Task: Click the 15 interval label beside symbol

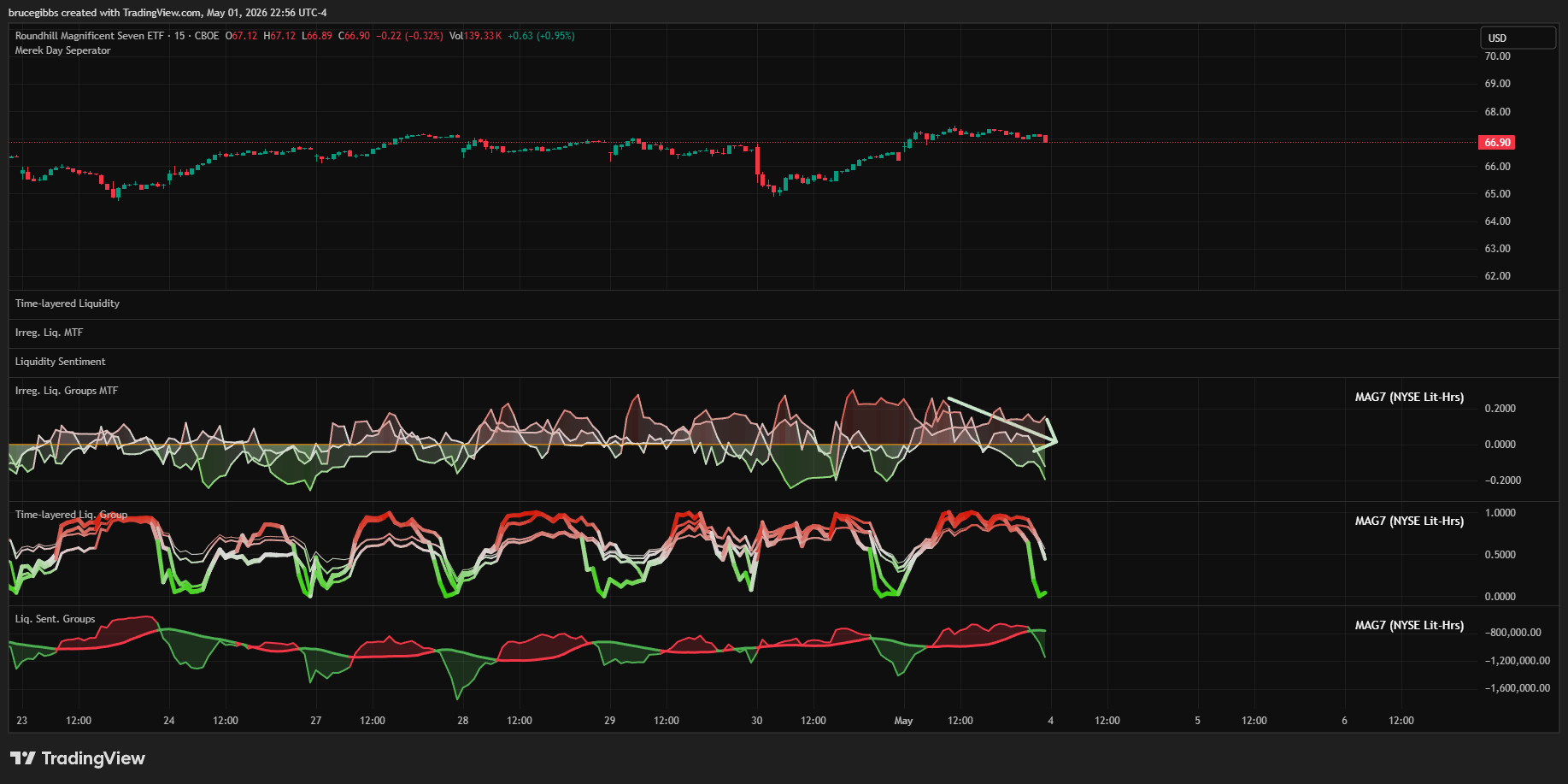Action: [x=179, y=36]
